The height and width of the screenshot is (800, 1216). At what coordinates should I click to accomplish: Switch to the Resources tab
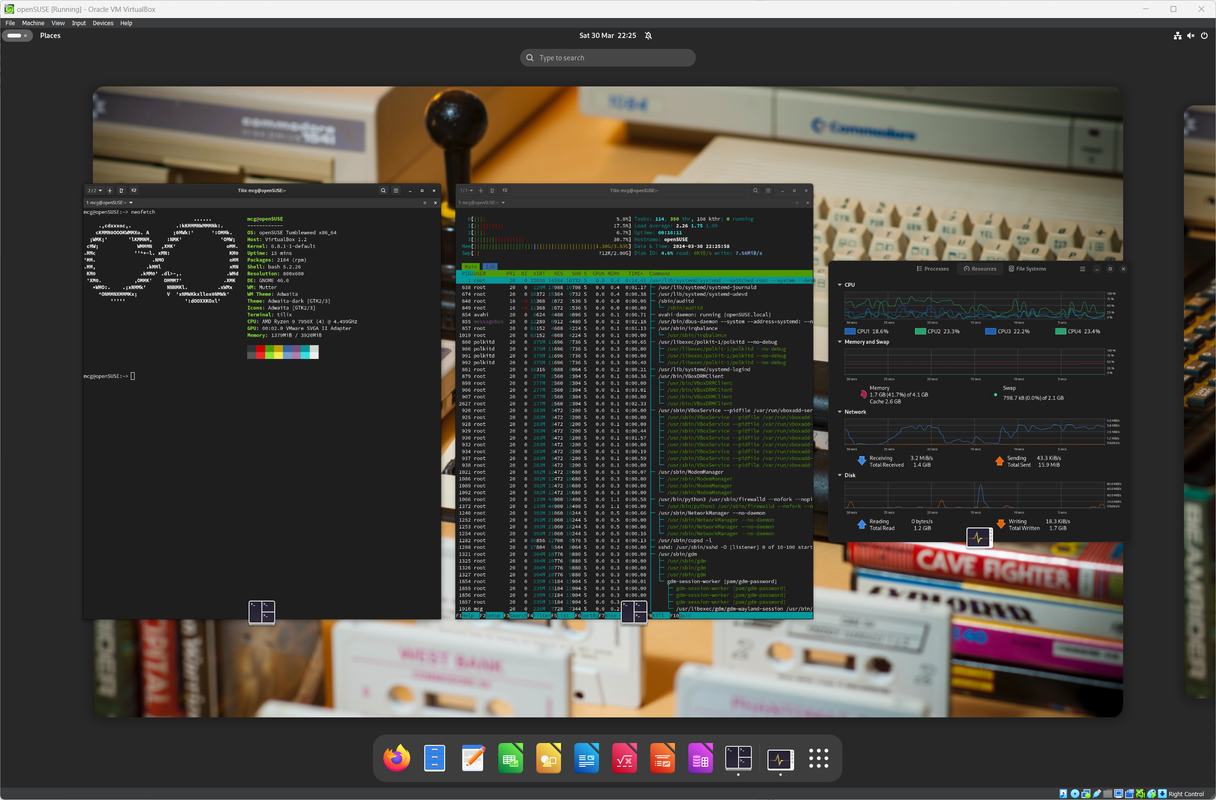click(980, 268)
